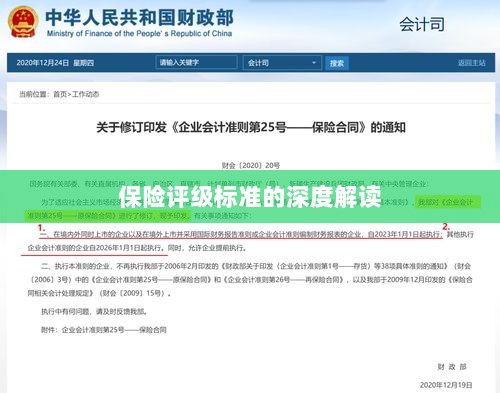Image resolution: width=500 pixels, height=393 pixels.
Task: Click the banner text 保险评级标准的深度解读
Action: 250,196
